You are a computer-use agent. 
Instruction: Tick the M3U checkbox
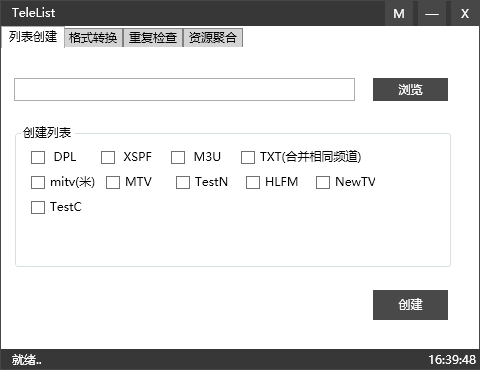pos(178,157)
